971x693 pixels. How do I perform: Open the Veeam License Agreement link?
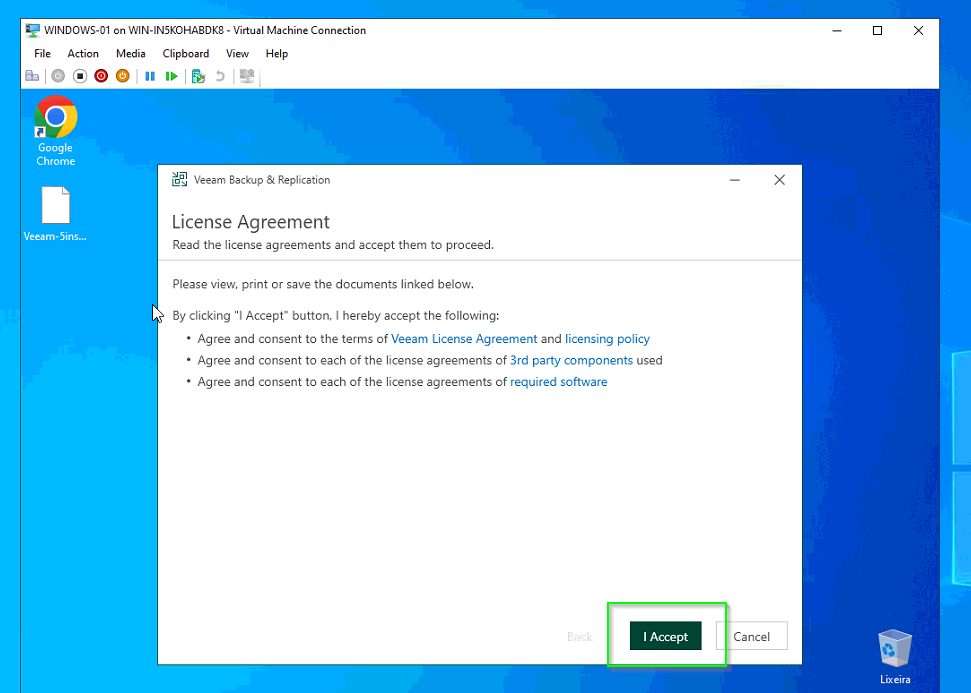point(464,339)
